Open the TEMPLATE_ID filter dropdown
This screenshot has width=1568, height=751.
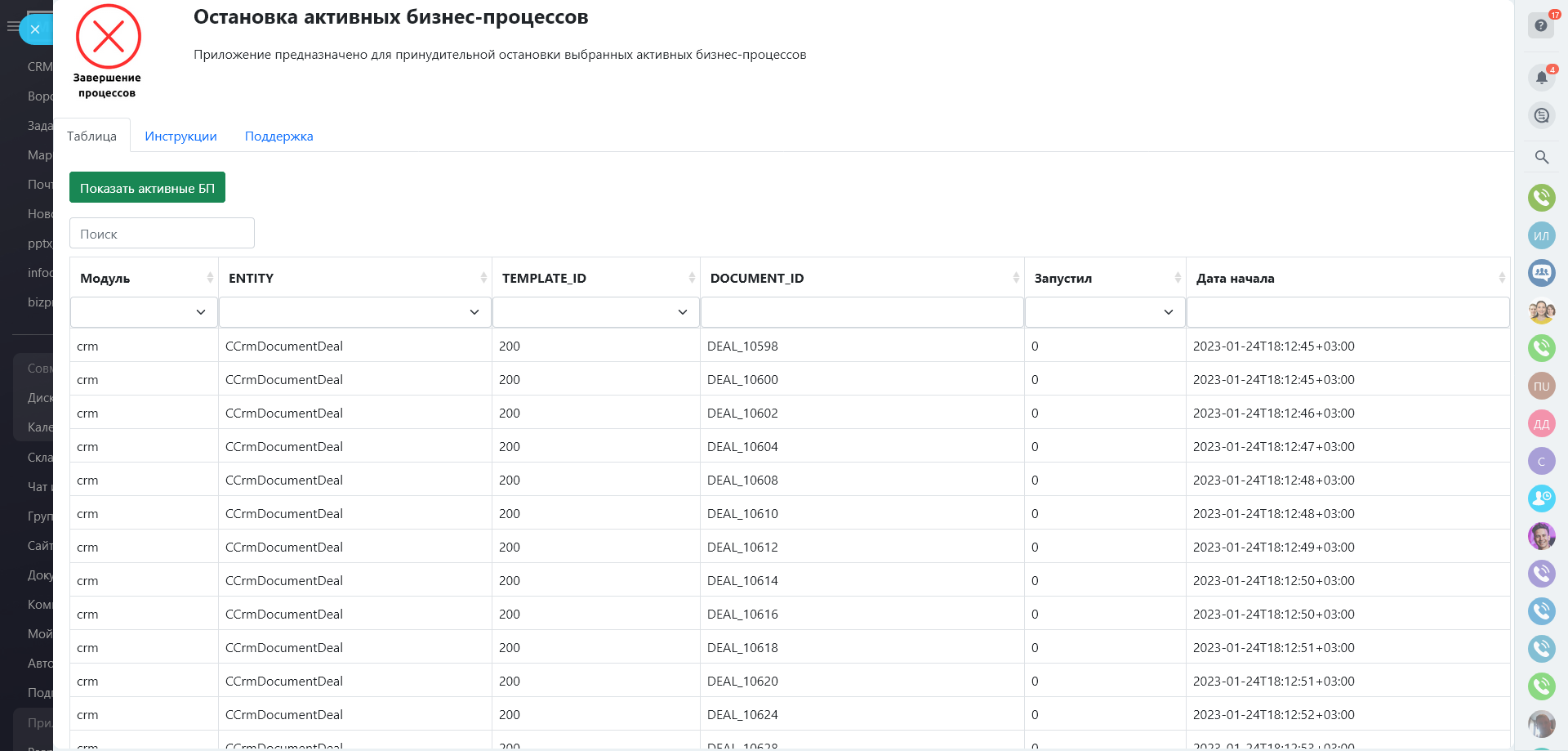[595, 312]
